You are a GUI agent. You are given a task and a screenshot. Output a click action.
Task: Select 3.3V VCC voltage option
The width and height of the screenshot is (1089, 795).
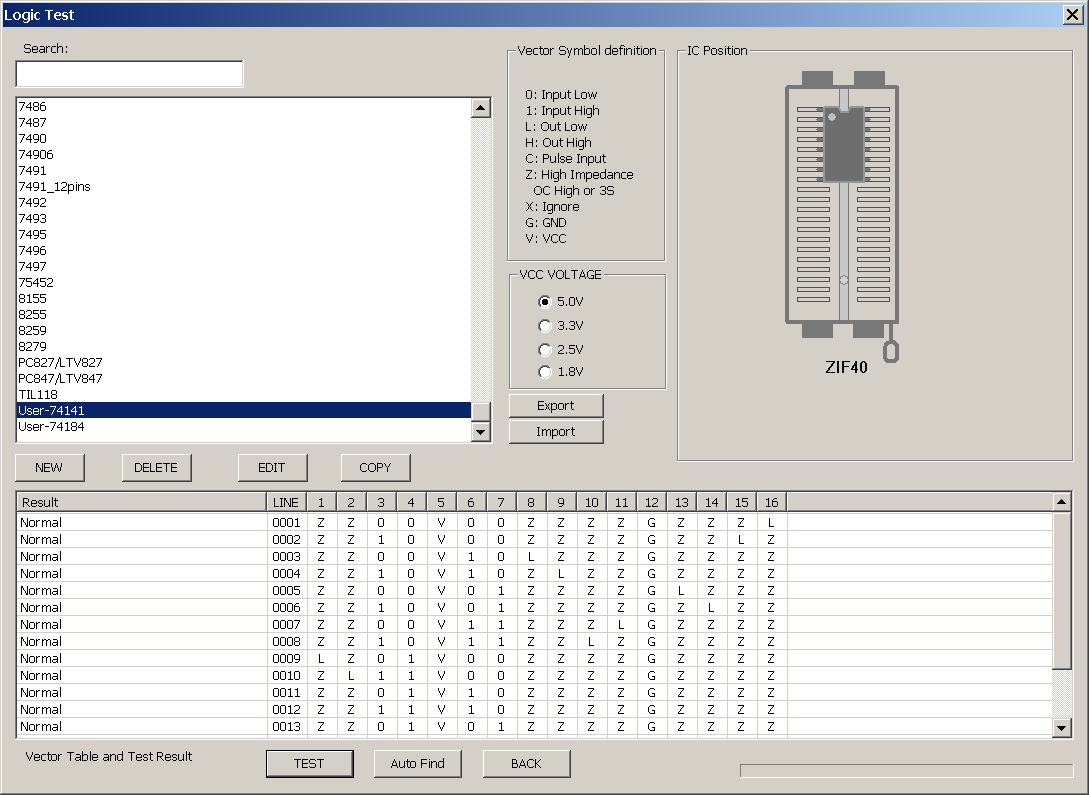(545, 326)
